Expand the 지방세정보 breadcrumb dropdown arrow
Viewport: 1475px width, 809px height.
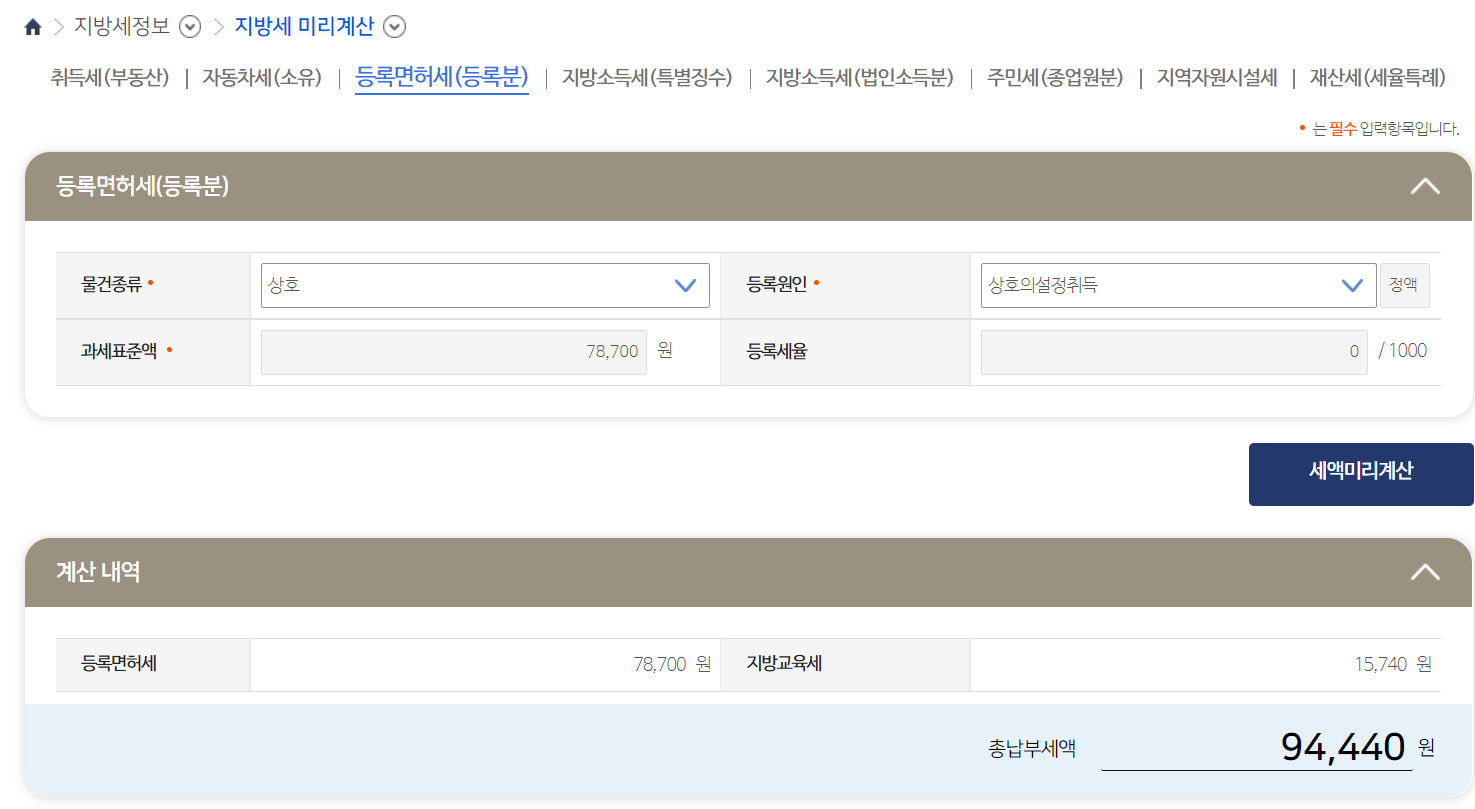pos(190,27)
